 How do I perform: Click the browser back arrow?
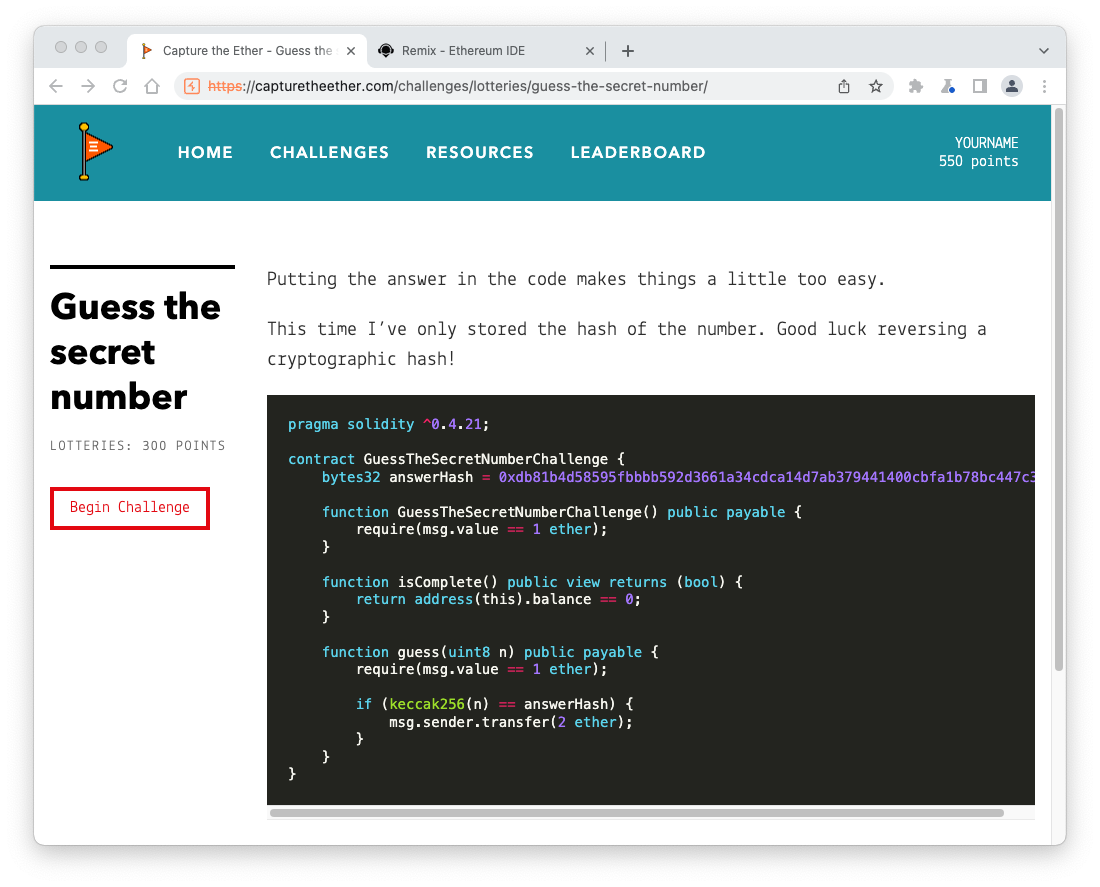(56, 86)
